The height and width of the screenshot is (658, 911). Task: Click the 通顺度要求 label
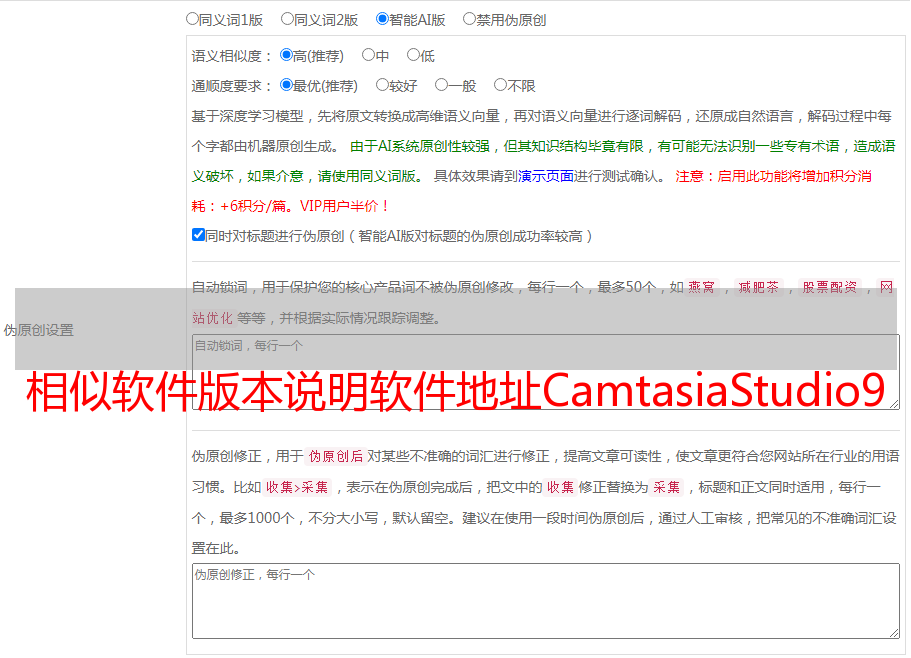click(x=231, y=86)
